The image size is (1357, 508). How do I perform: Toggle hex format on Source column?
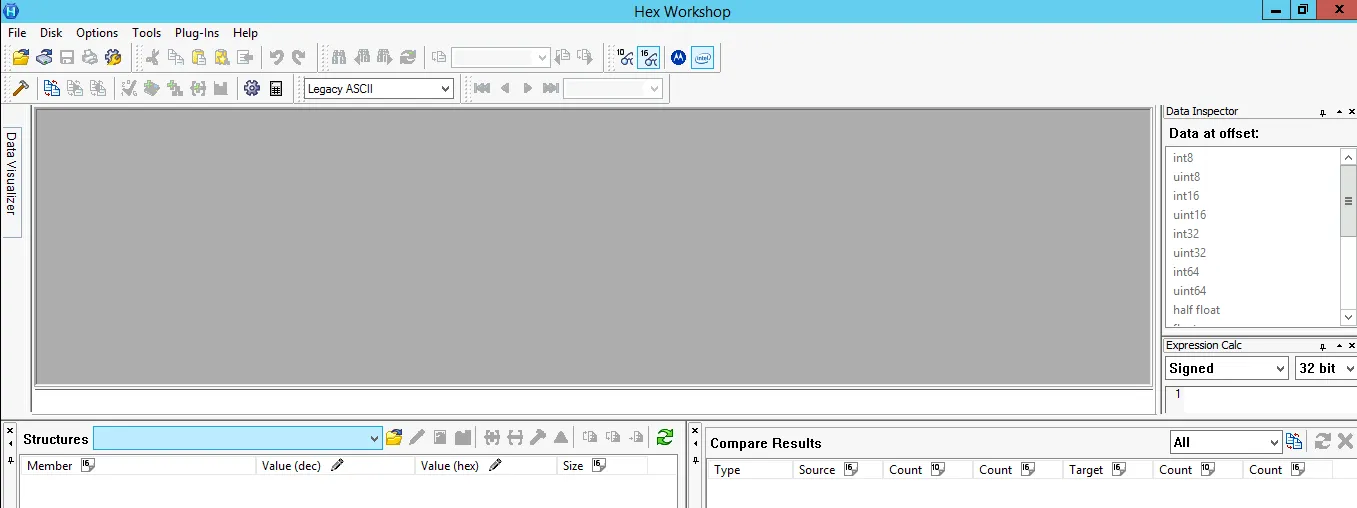[x=851, y=469]
